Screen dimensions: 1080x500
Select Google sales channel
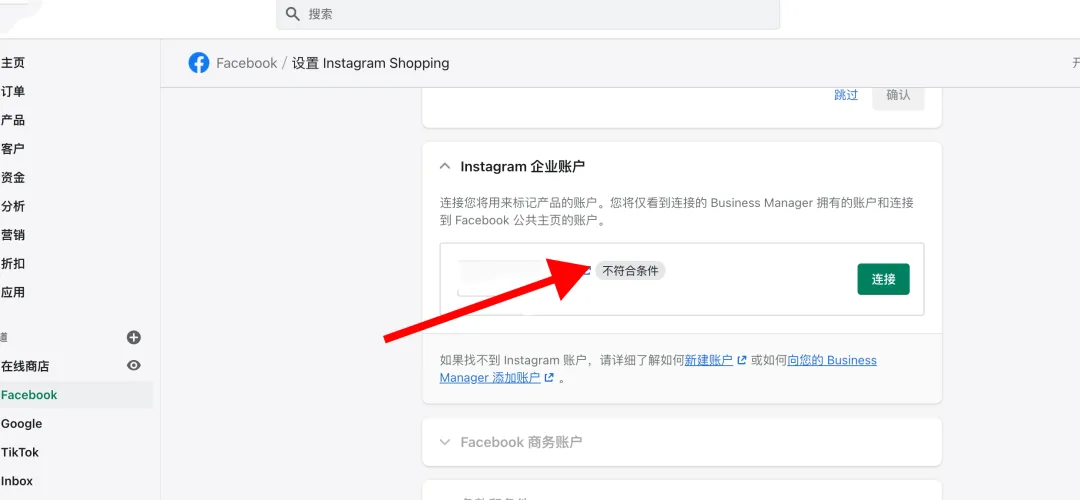[x=21, y=424]
